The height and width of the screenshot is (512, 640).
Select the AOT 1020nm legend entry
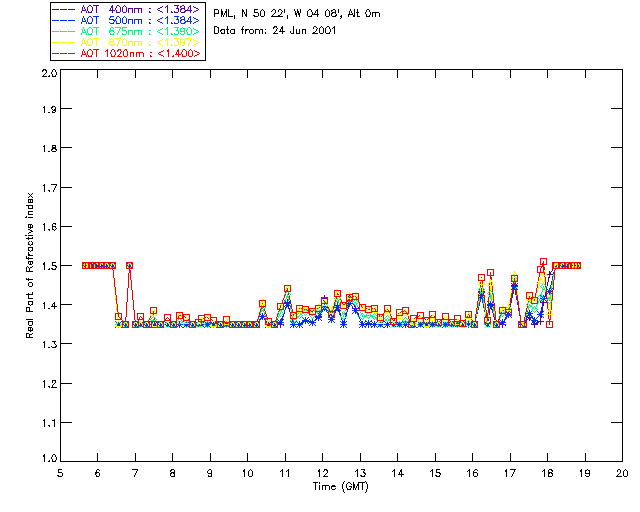click(x=127, y=53)
